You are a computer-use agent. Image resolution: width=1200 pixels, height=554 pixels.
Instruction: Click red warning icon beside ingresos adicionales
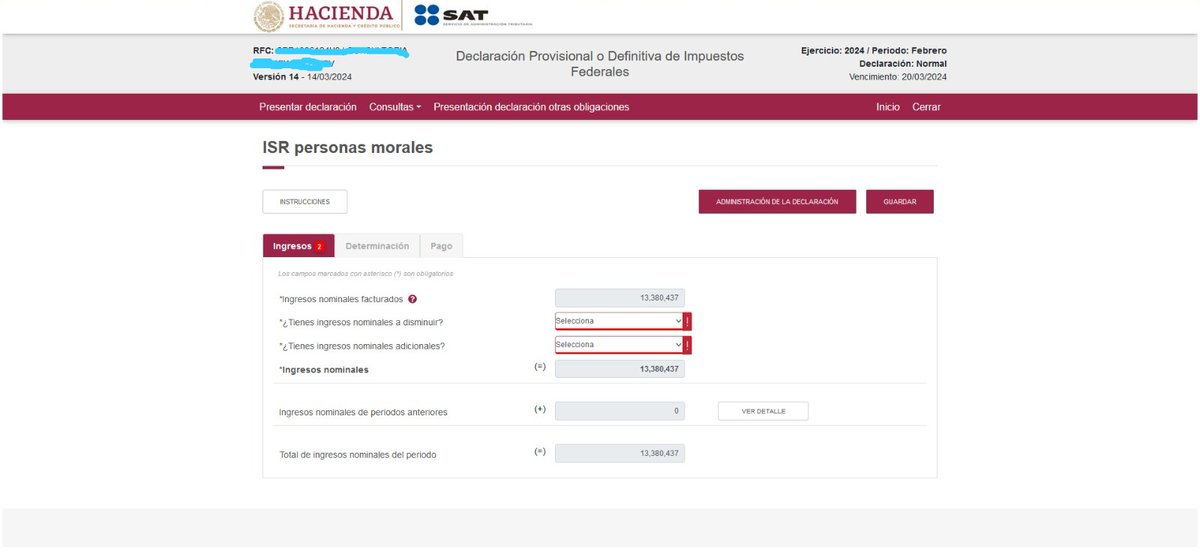coord(688,345)
